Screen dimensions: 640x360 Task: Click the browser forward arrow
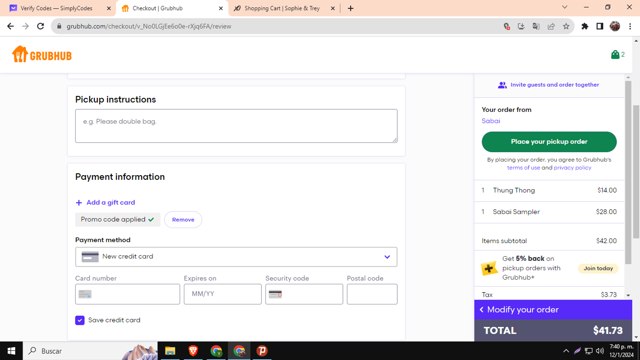[x=25, y=26]
